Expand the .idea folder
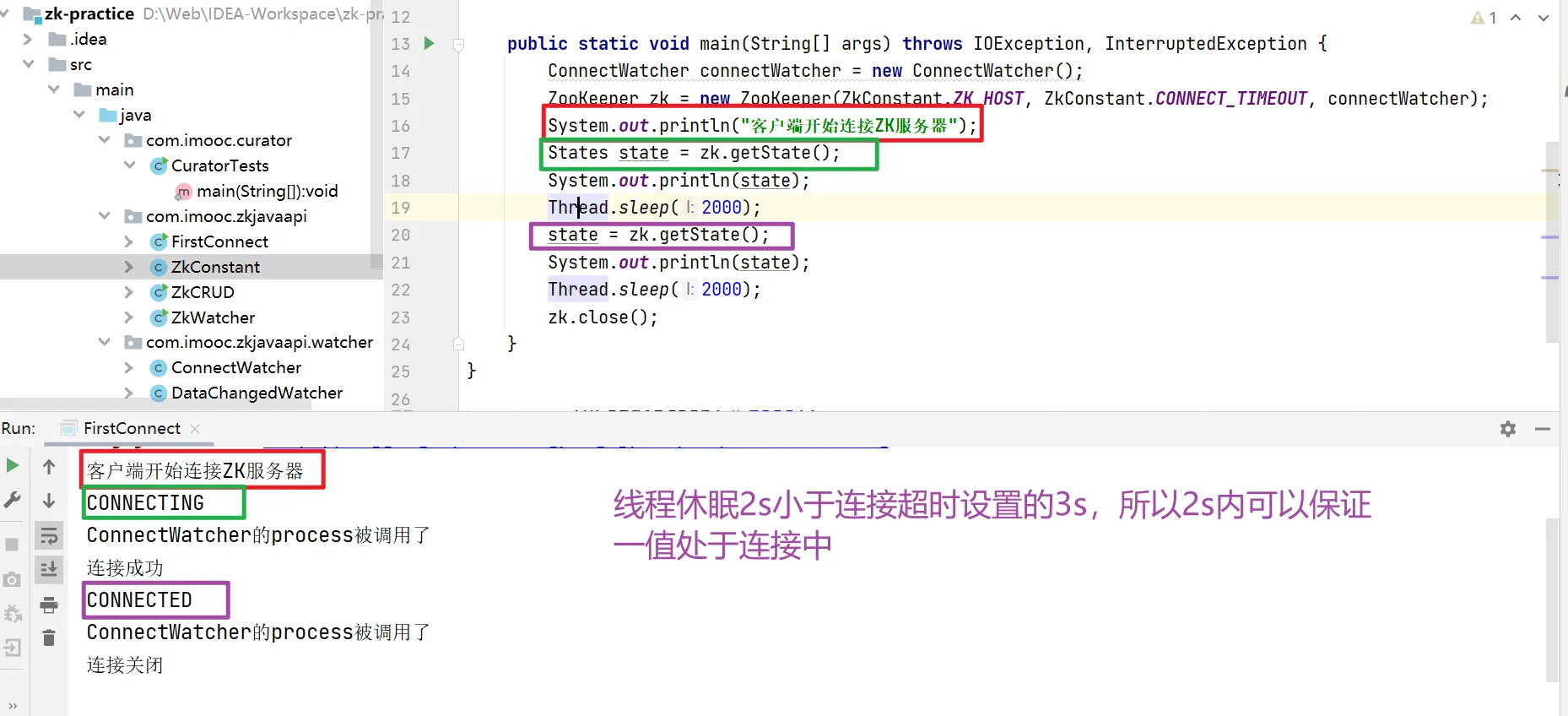Screen dimensions: 1568x716 pos(28,39)
